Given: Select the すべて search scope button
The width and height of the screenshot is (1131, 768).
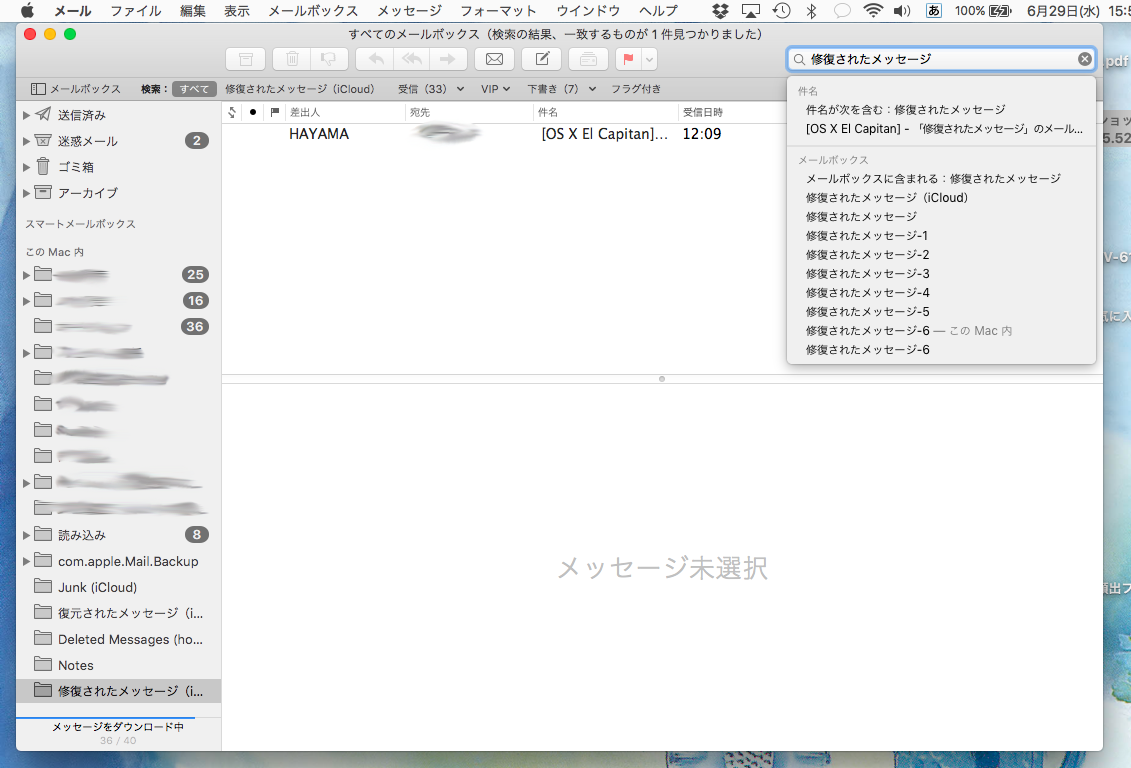Looking at the screenshot, I should [x=194, y=89].
